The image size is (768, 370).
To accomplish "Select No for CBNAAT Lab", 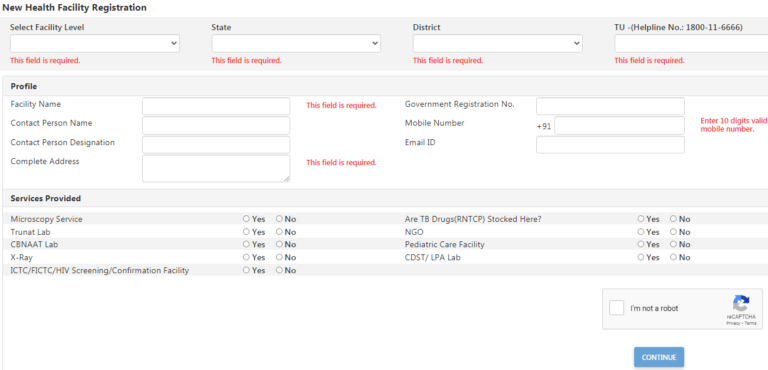I will (x=279, y=245).
